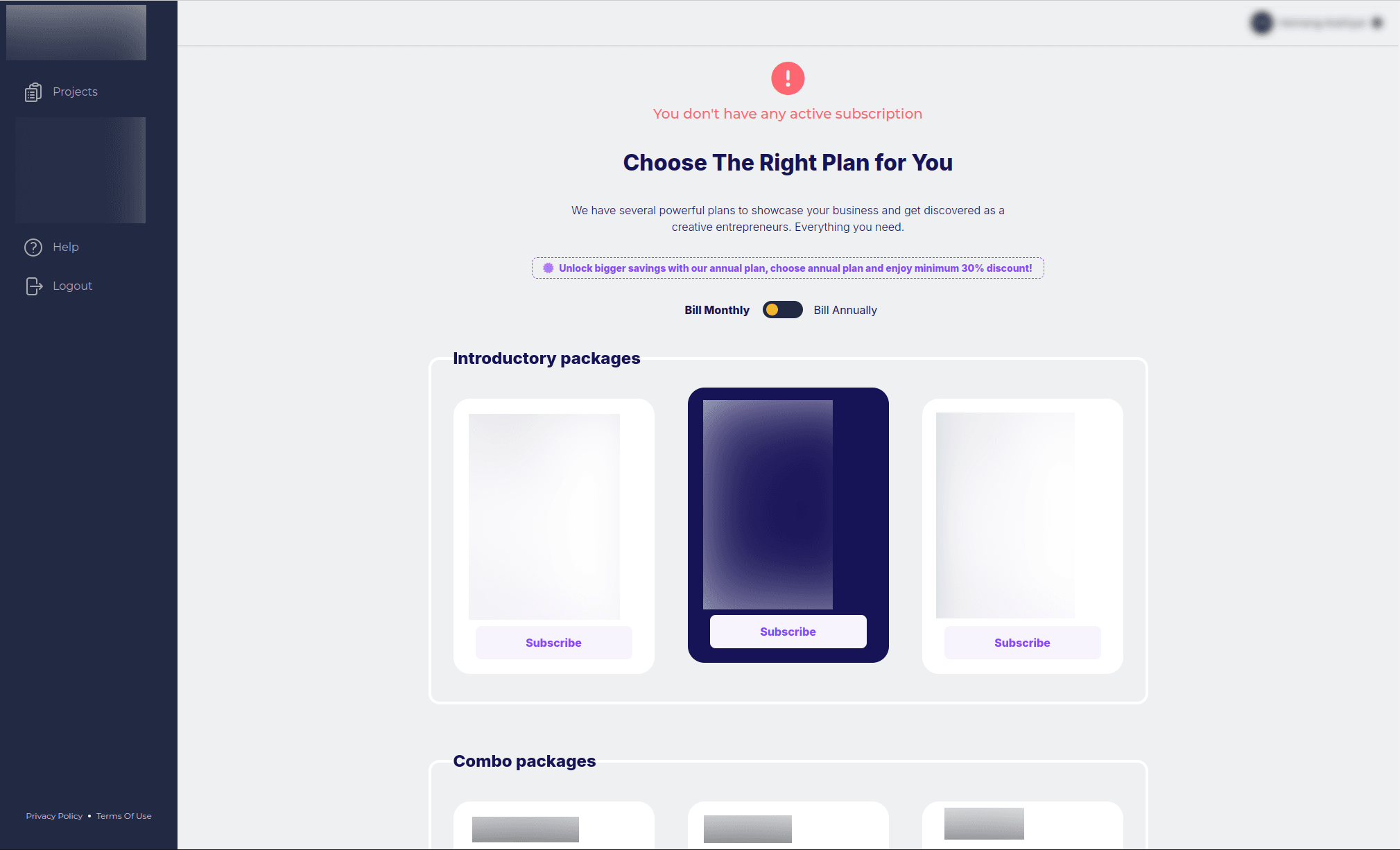Subscribe to the highlighted middle plan
The width and height of the screenshot is (1400, 850).
788,631
